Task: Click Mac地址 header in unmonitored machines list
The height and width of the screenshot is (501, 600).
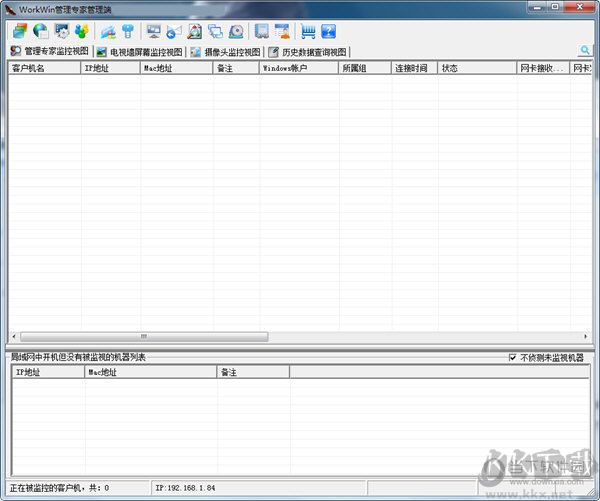Action: 151,372
